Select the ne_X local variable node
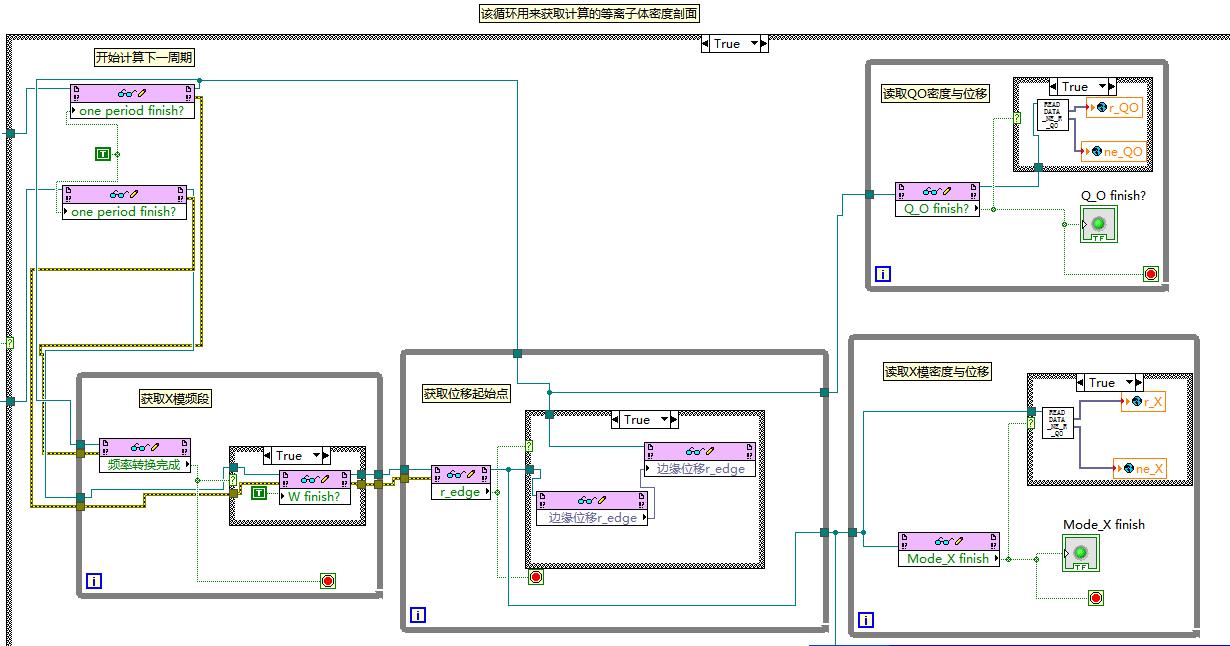The height and width of the screenshot is (646, 1230). coord(1138,468)
